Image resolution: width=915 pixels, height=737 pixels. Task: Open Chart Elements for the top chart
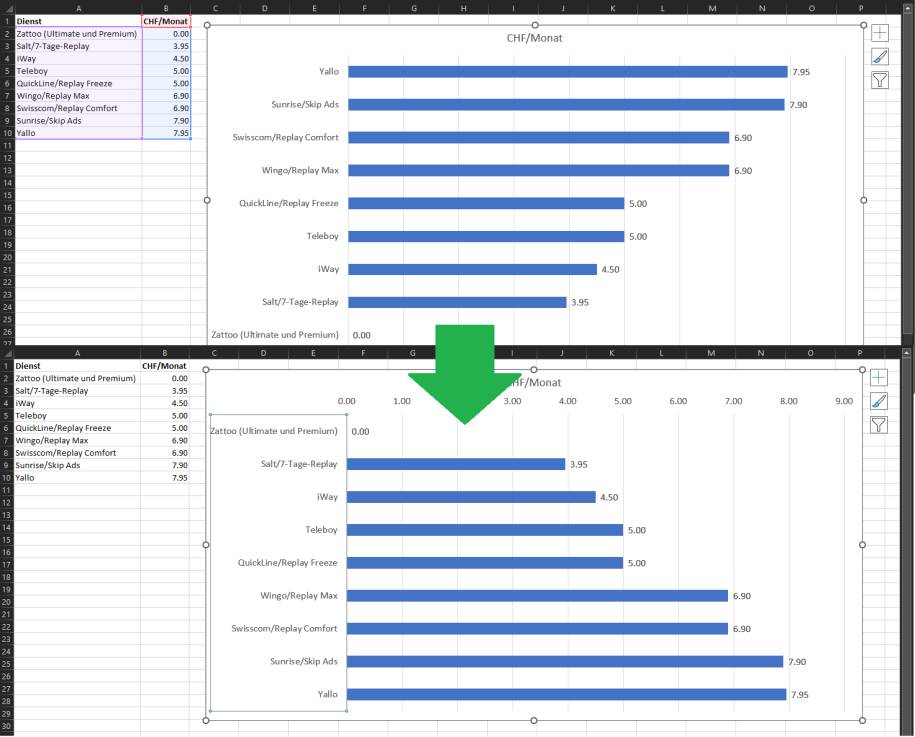coord(880,32)
